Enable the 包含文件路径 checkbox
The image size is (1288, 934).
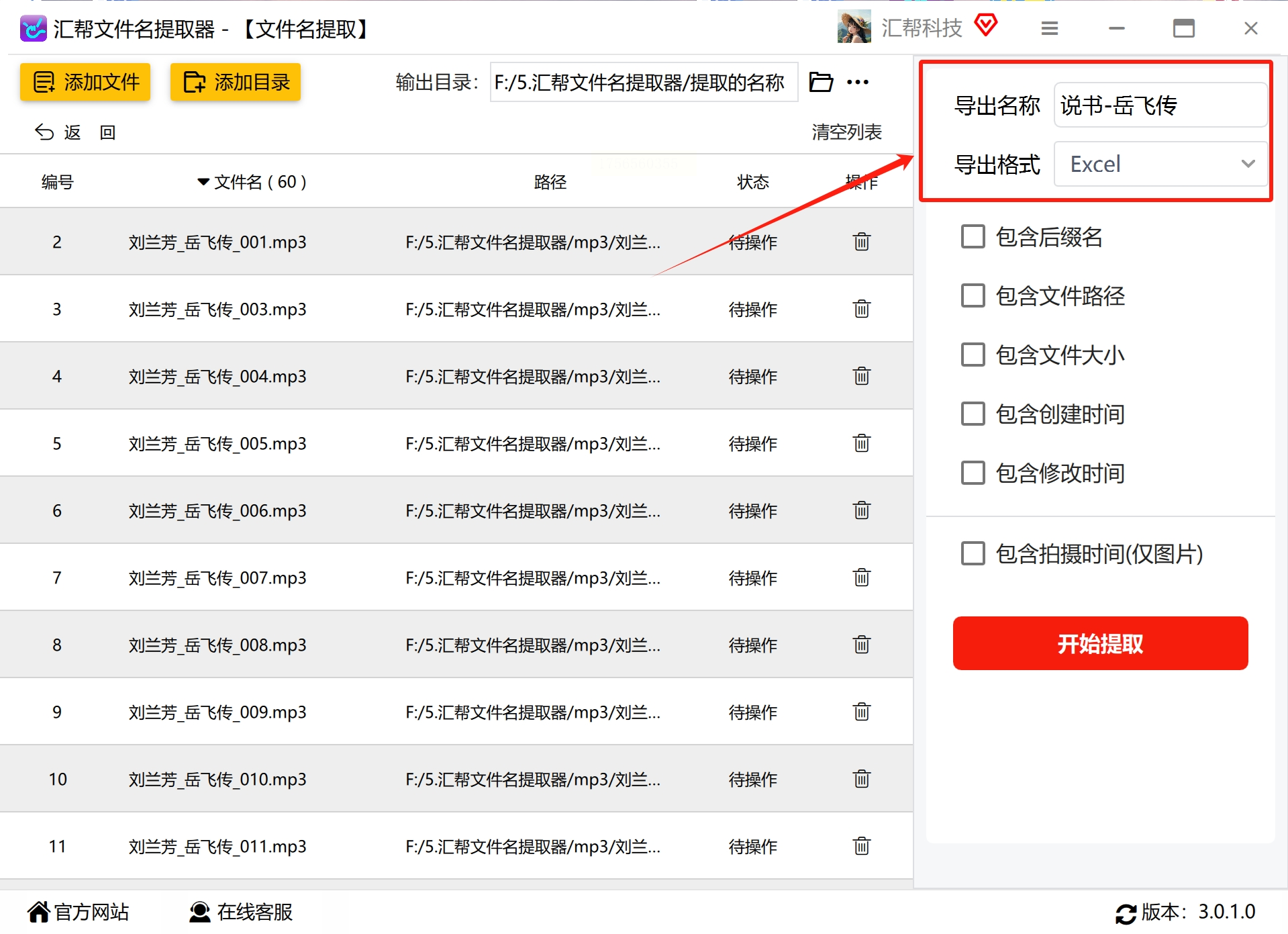[x=973, y=295]
